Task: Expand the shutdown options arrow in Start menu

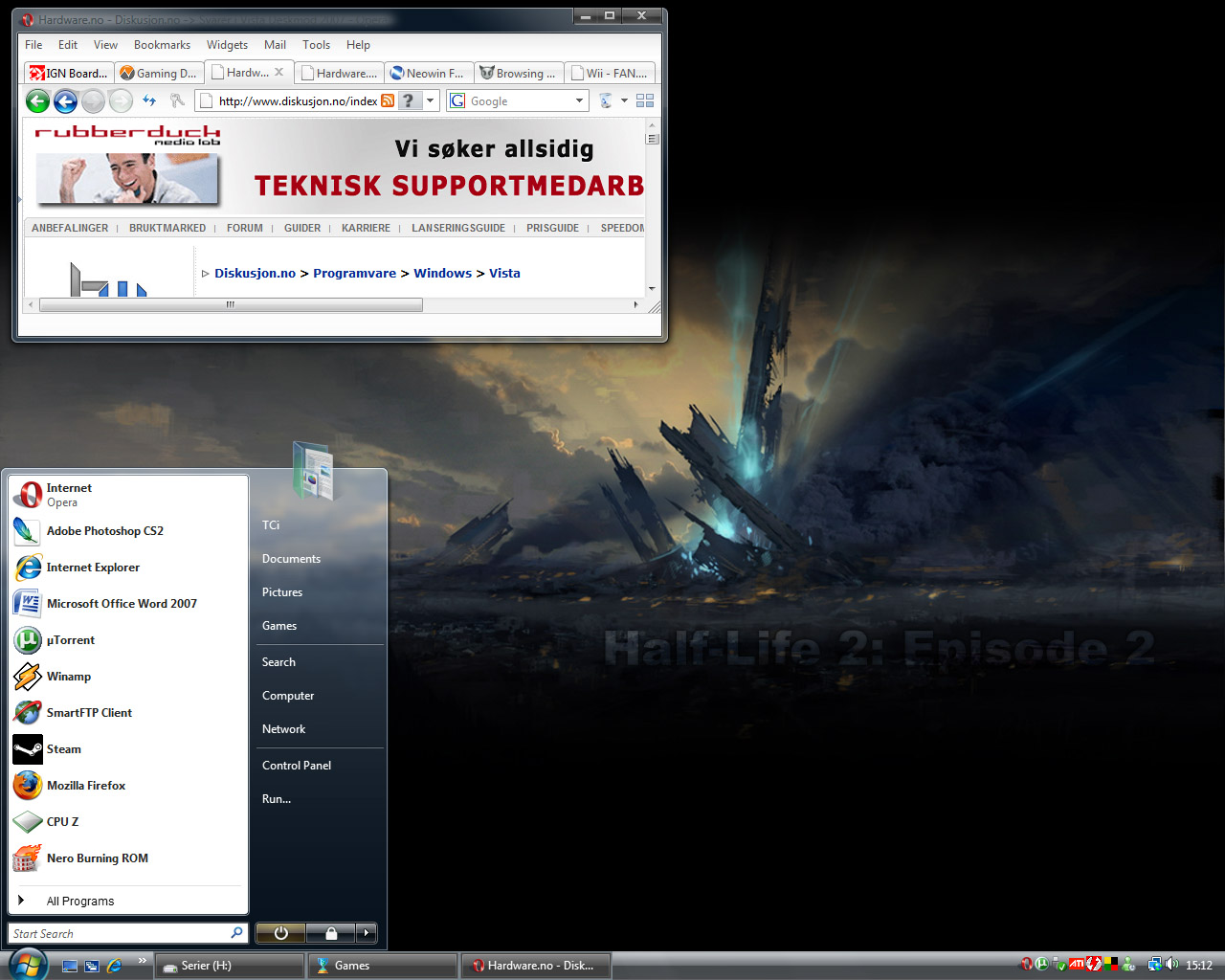Action: [366, 933]
